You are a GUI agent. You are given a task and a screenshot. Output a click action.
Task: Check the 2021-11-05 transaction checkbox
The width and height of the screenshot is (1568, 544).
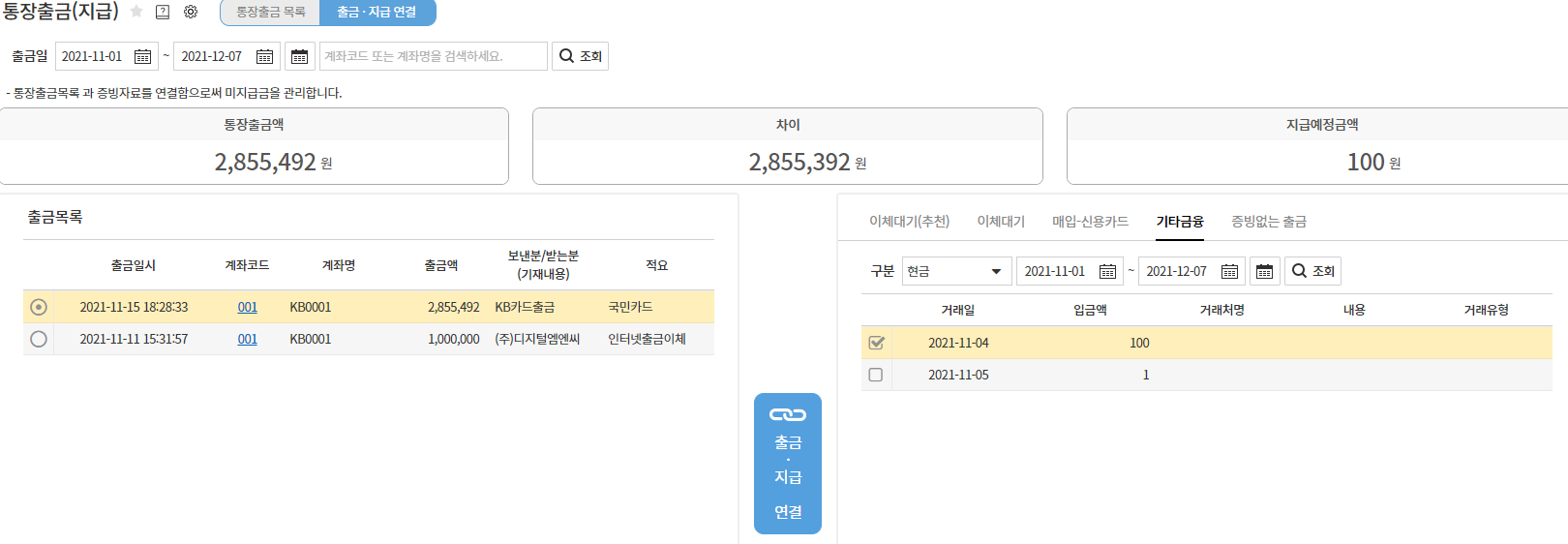876,375
